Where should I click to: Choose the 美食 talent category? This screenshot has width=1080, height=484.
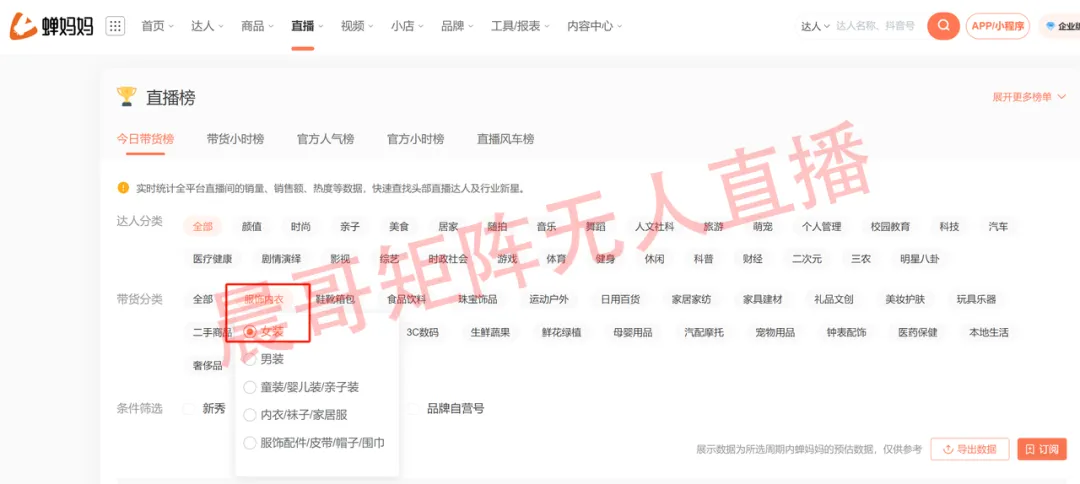click(399, 226)
